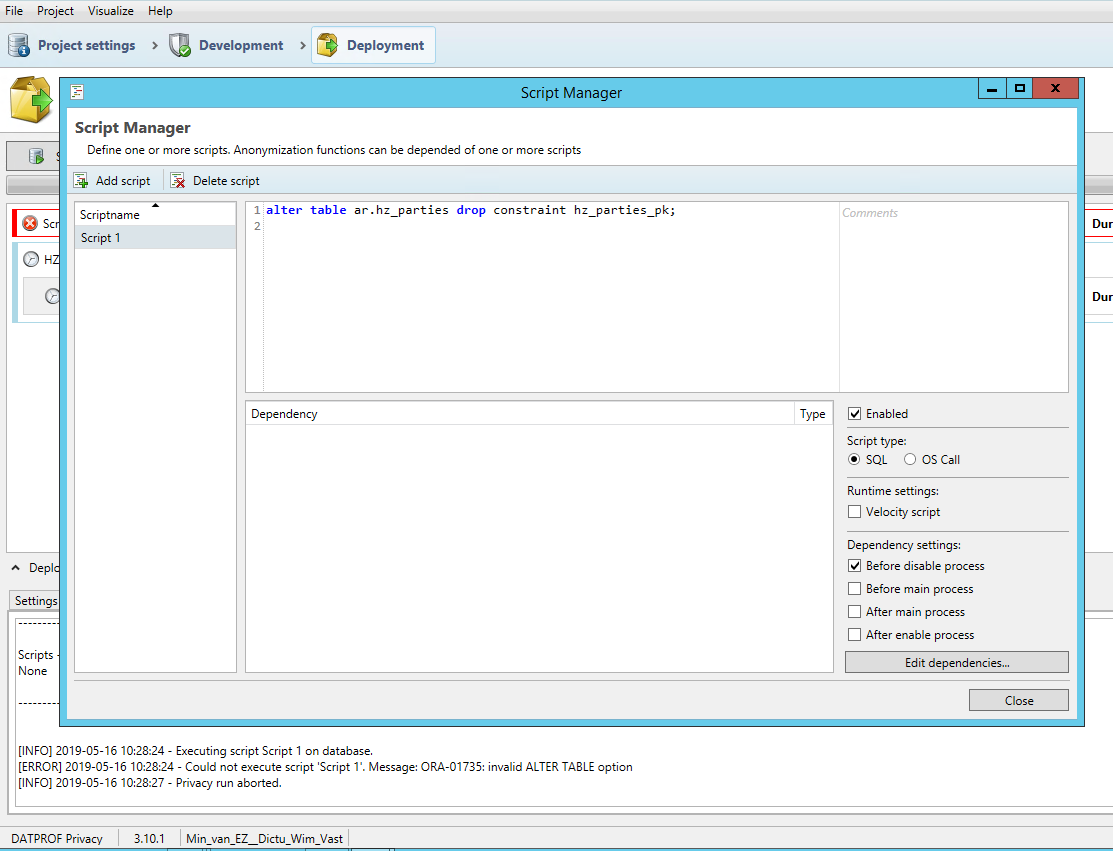1113x851 pixels.
Task: Check the After main process option
Action: point(855,612)
